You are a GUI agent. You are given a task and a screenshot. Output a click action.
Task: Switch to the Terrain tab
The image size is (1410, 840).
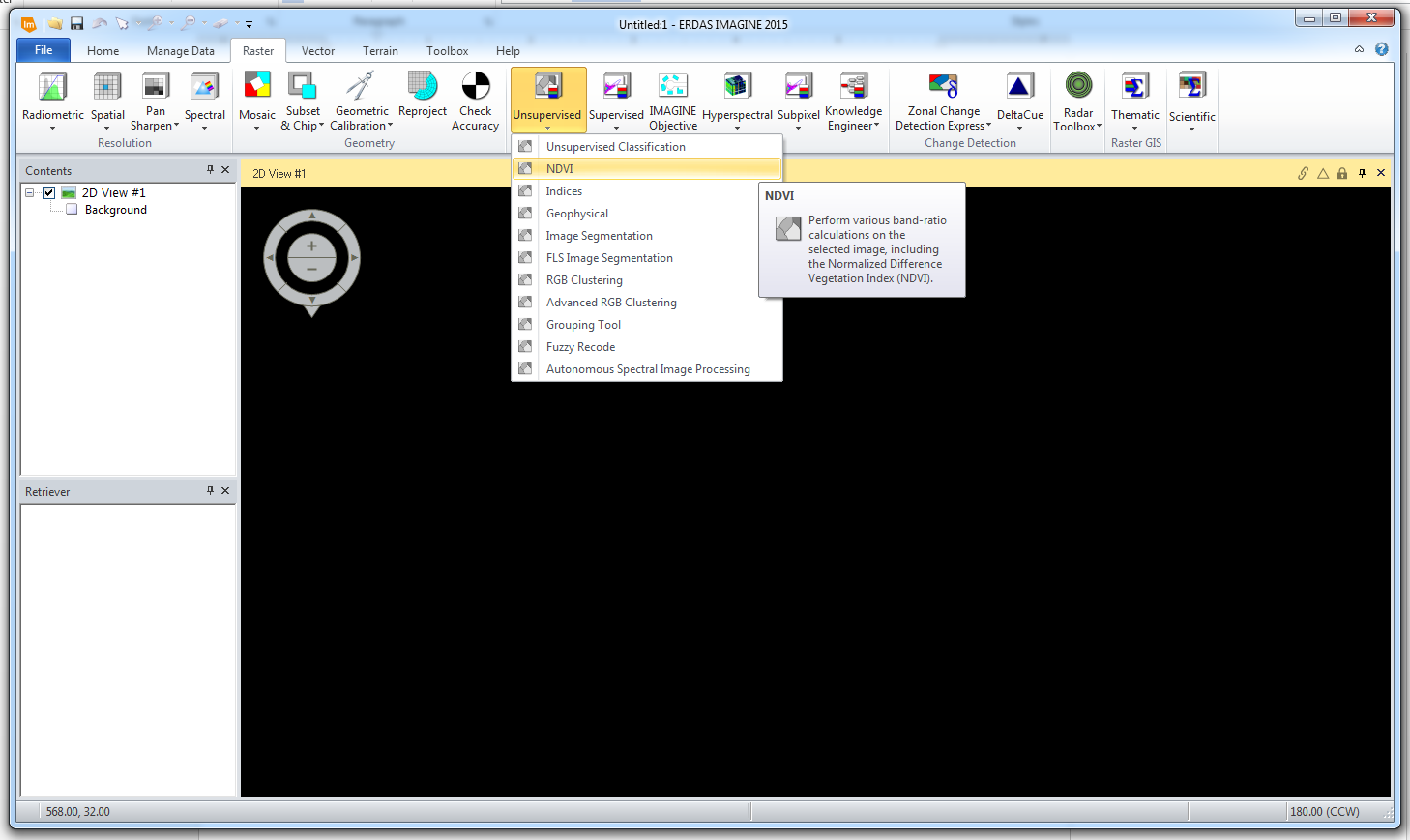tap(380, 51)
